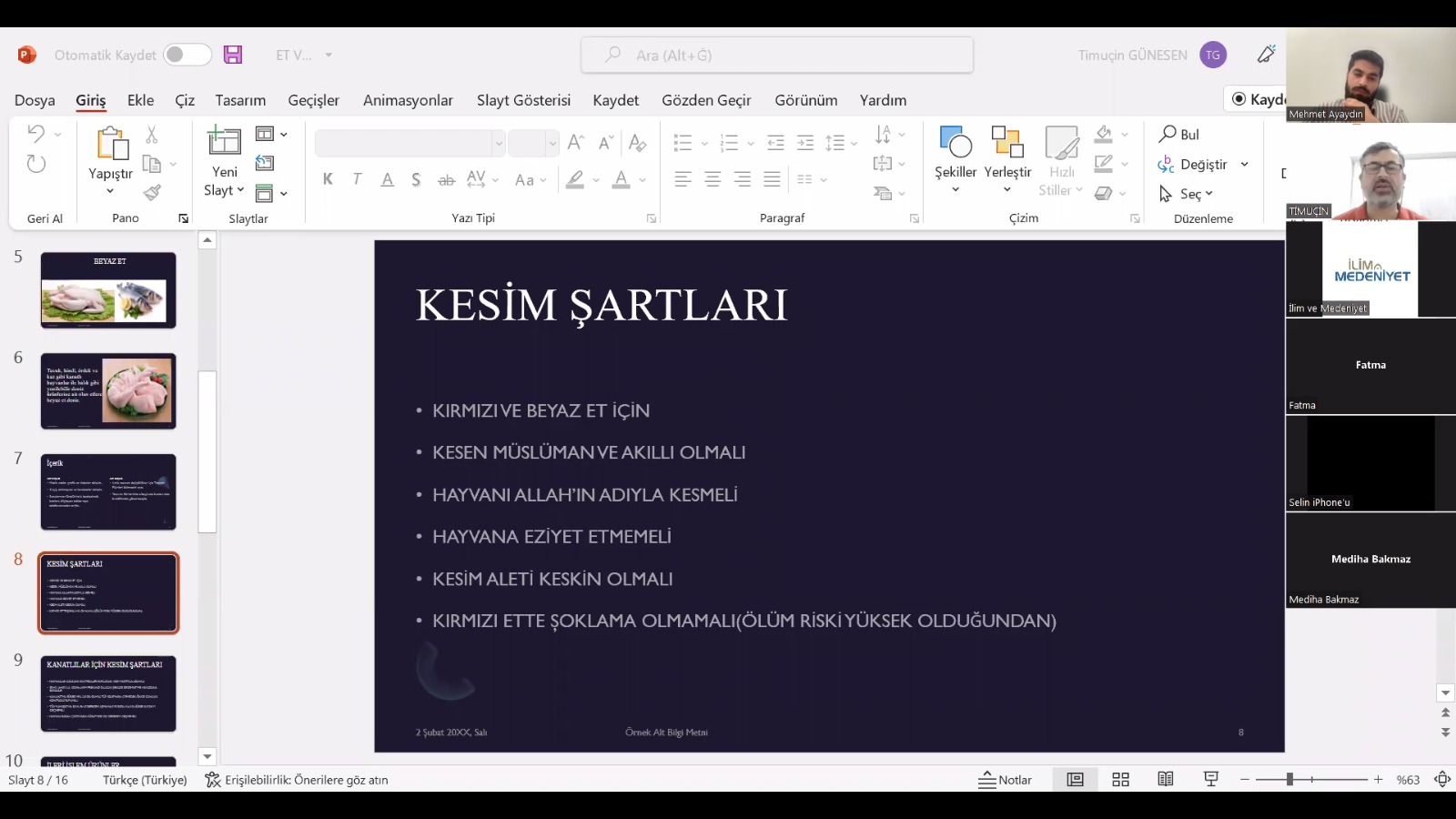Click the Redo arrow icon
The width and height of the screenshot is (1456, 819).
pos(35,164)
